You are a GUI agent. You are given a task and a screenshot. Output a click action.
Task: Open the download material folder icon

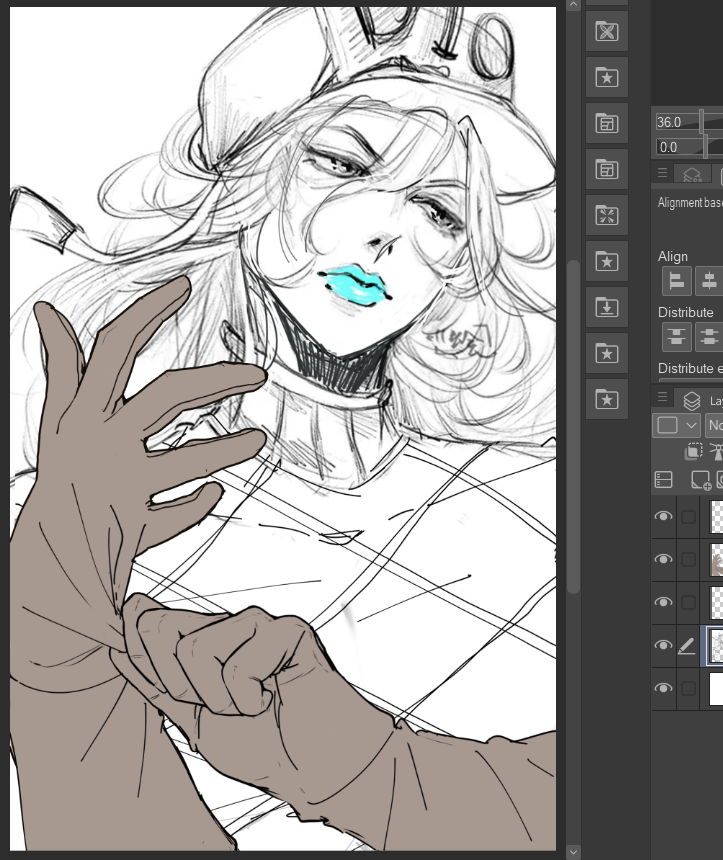[x=607, y=307]
